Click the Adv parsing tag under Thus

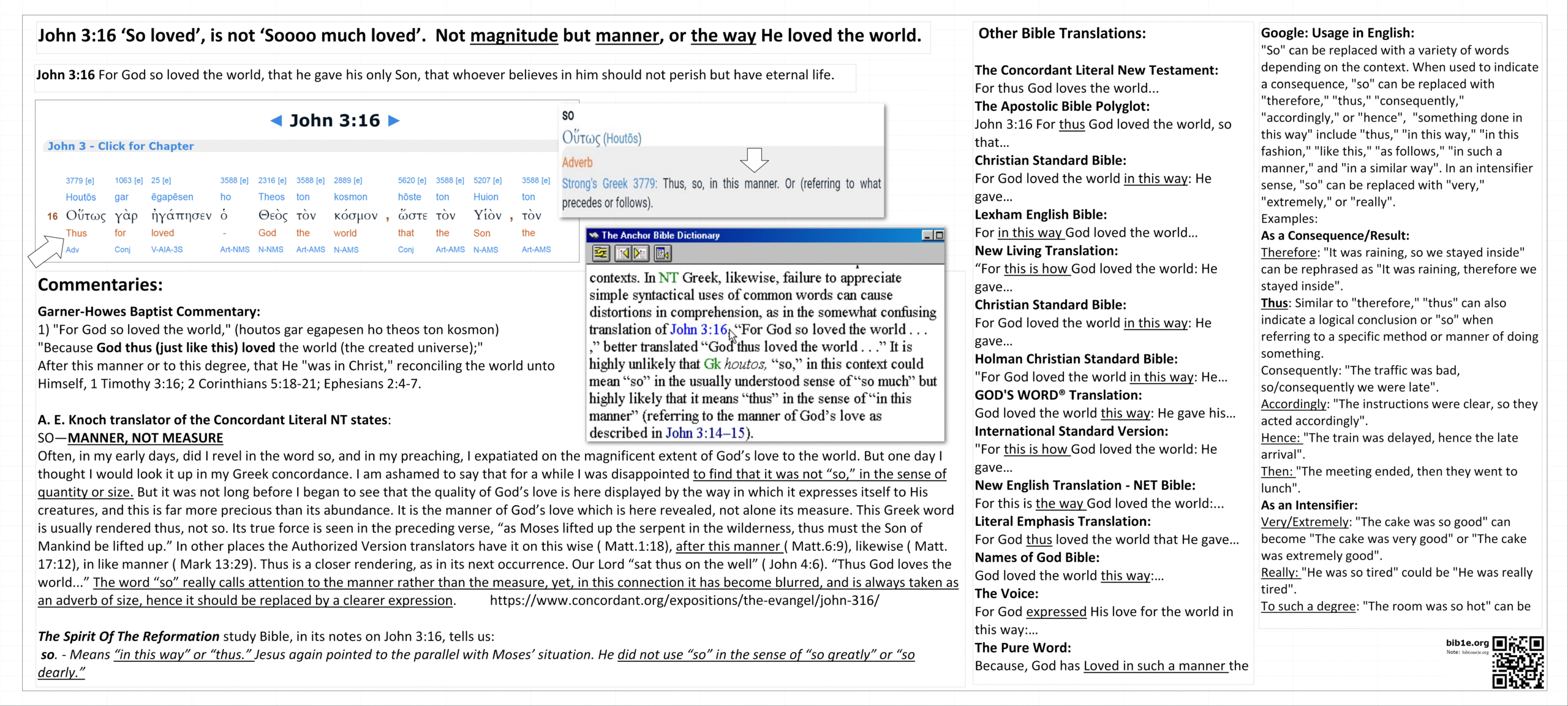click(x=72, y=250)
